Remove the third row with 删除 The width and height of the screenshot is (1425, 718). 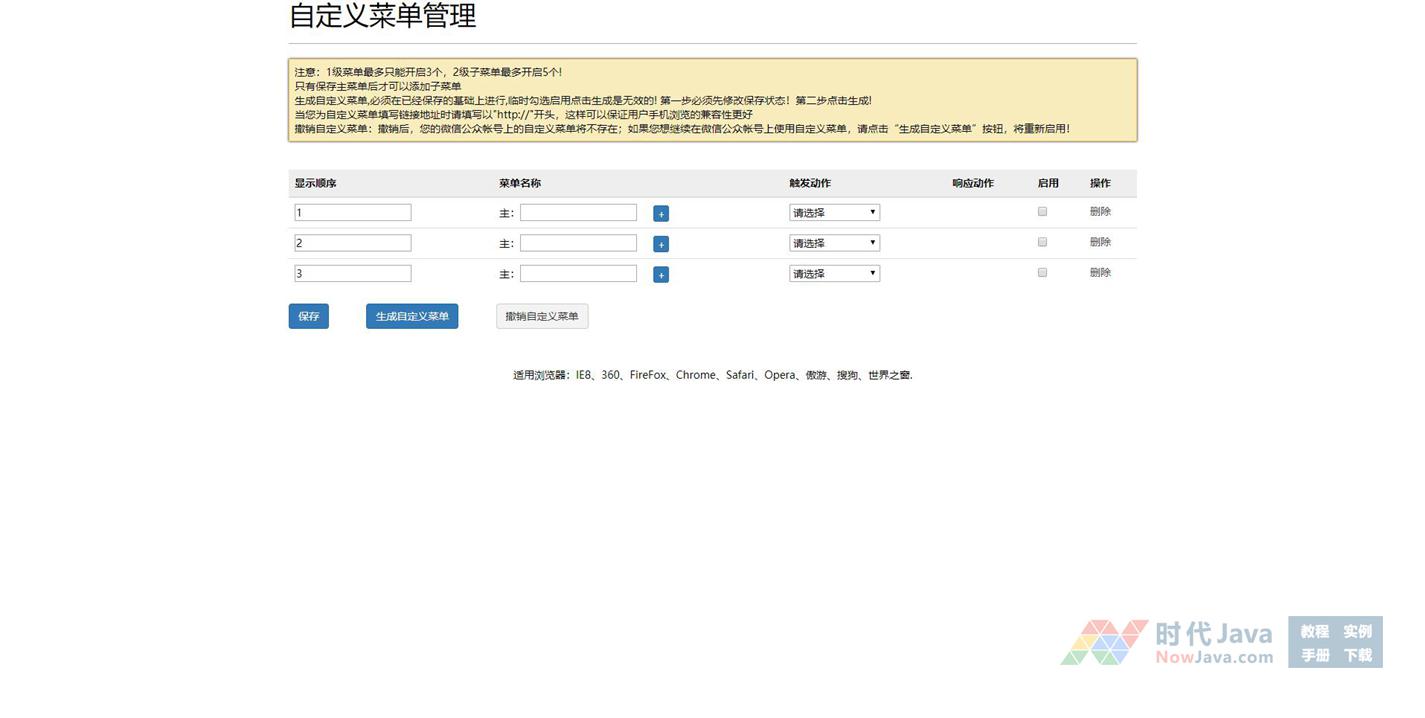[x=1100, y=272]
